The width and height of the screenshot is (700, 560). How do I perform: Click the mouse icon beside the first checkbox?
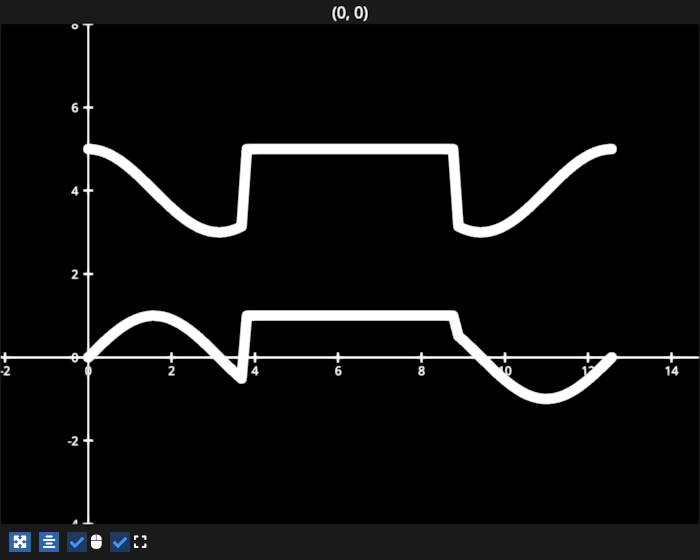[x=96, y=542]
